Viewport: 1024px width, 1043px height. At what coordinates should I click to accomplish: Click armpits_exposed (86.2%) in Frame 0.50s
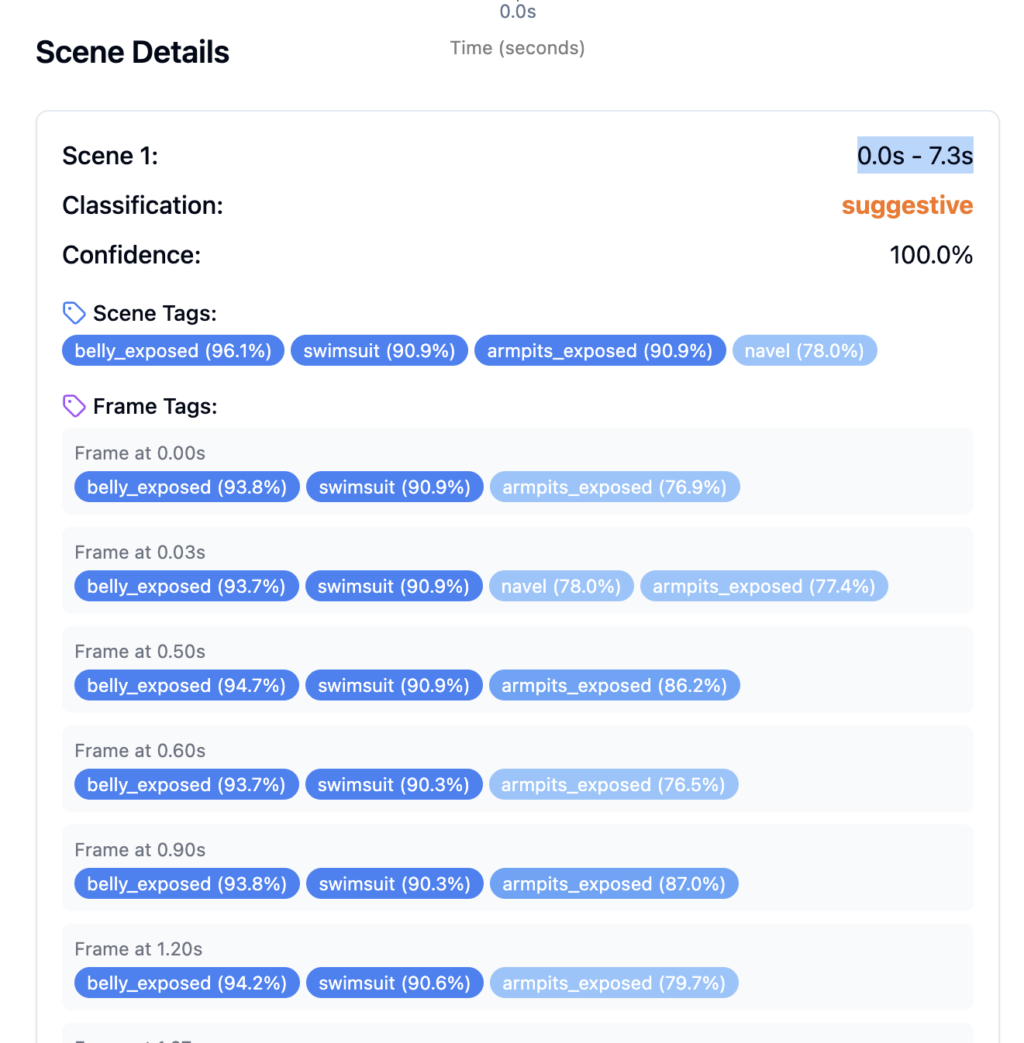click(614, 685)
